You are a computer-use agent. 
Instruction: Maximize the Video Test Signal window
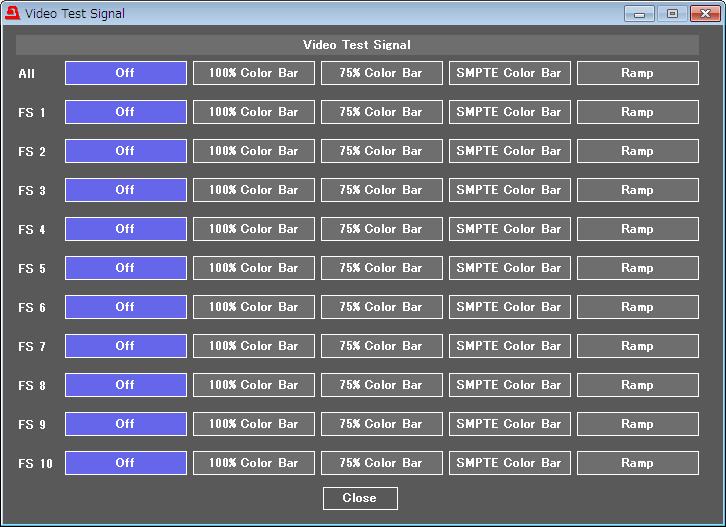click(x=672, y=14)
